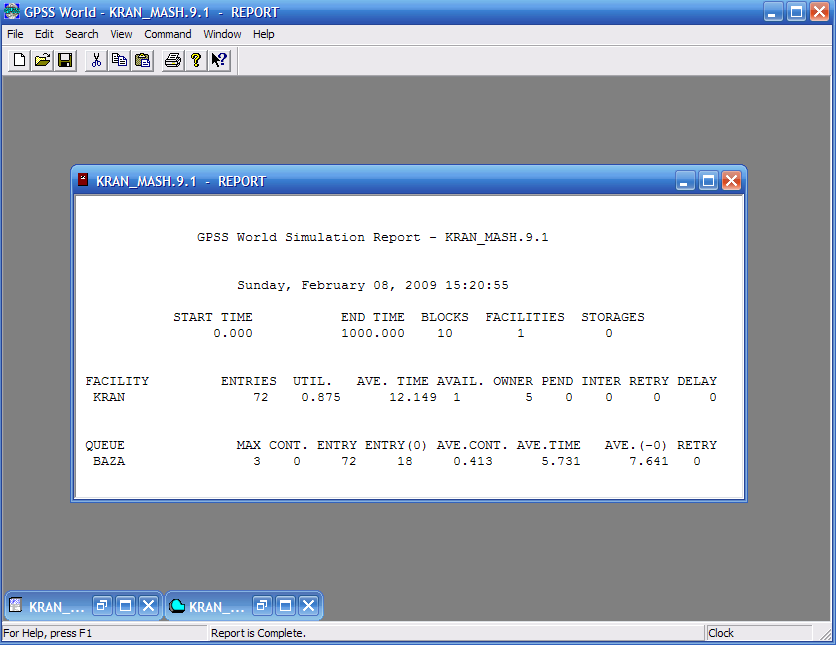Click the END TIME value 1000.000
This screenshot has height=645, width=836.
click(373, 333)
